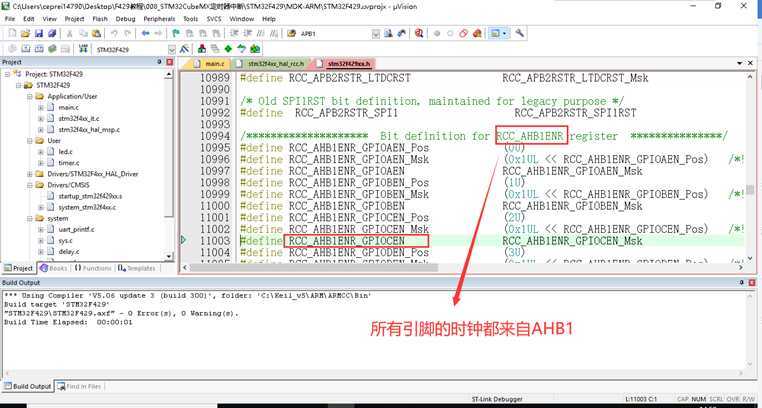Open the Flash menu

[100, 19]
